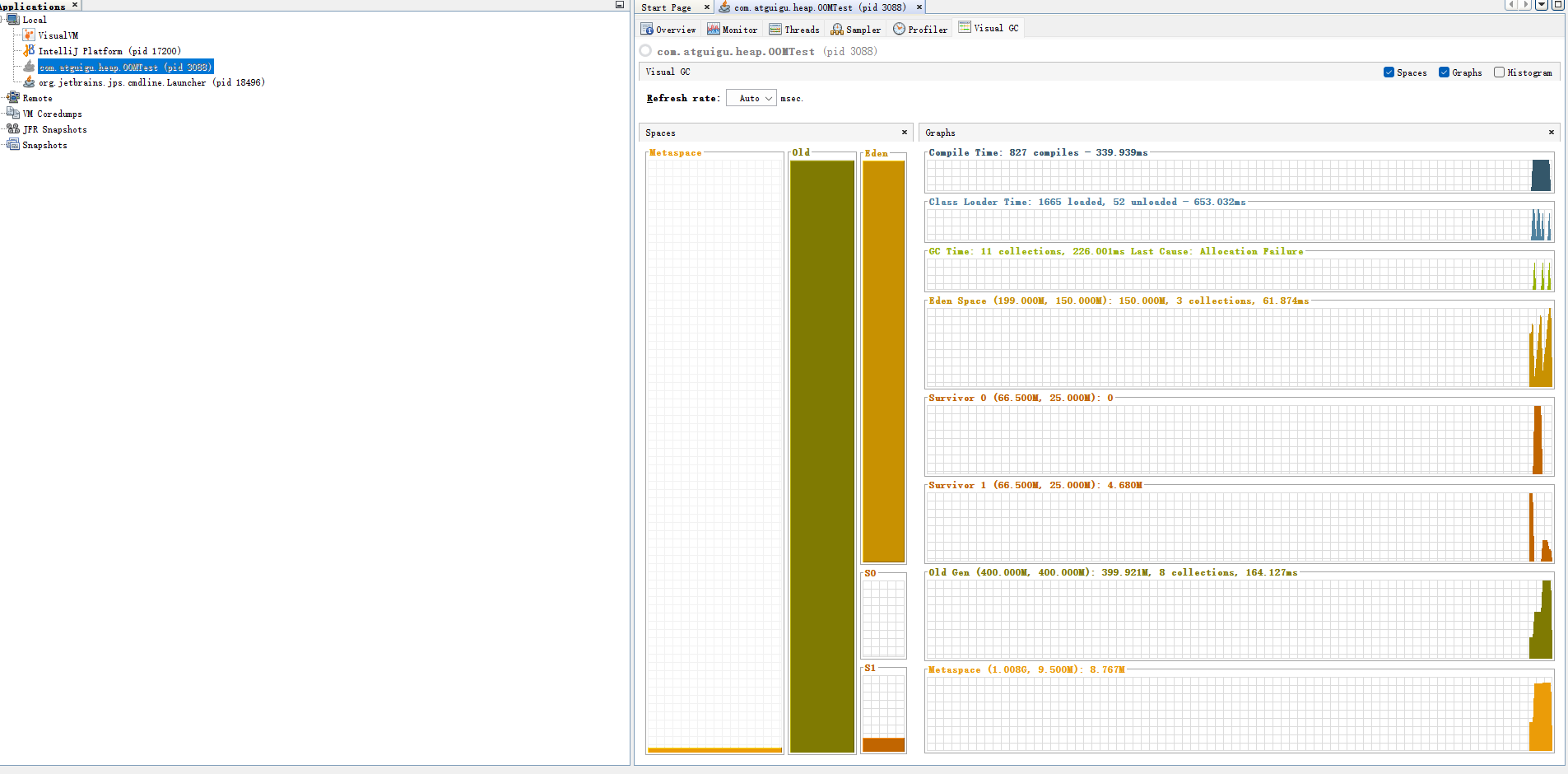
Task: Click the Metaspace graph in Graphs panel
Action: (x=1239, y=714)
